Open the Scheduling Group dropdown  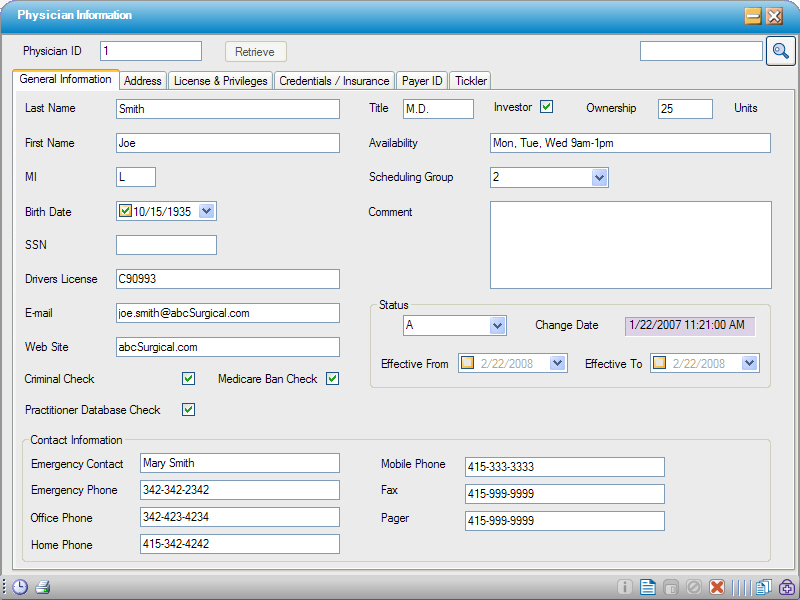pyautogui.click(x=599, y=176)
